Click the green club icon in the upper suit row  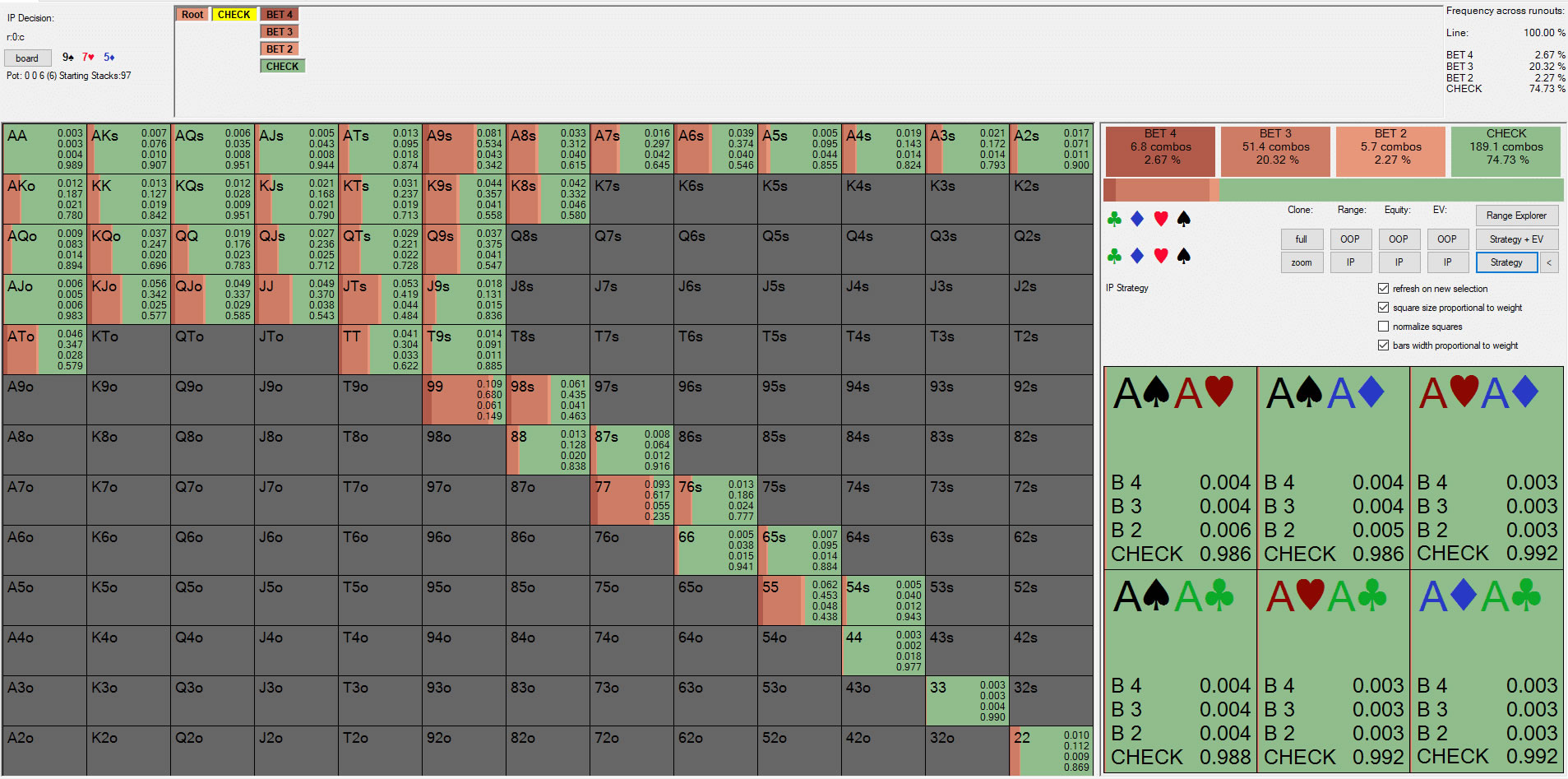click(x=1114, y=219)
